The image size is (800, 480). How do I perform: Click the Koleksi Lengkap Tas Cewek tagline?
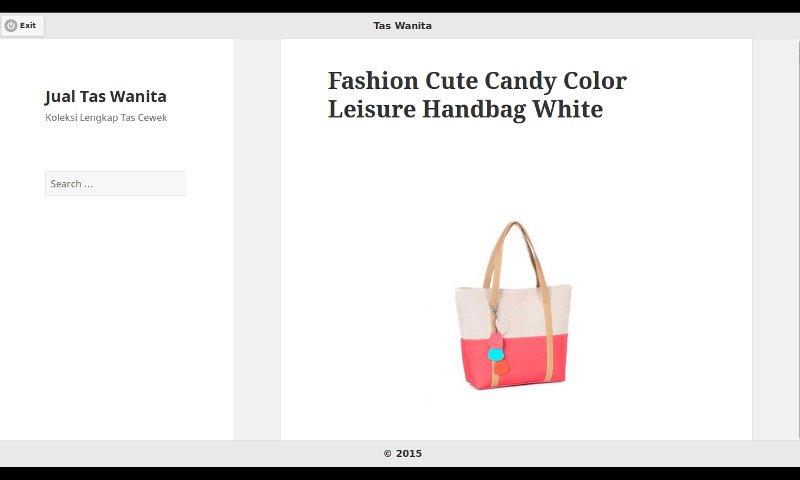click(x=106, y=117)
